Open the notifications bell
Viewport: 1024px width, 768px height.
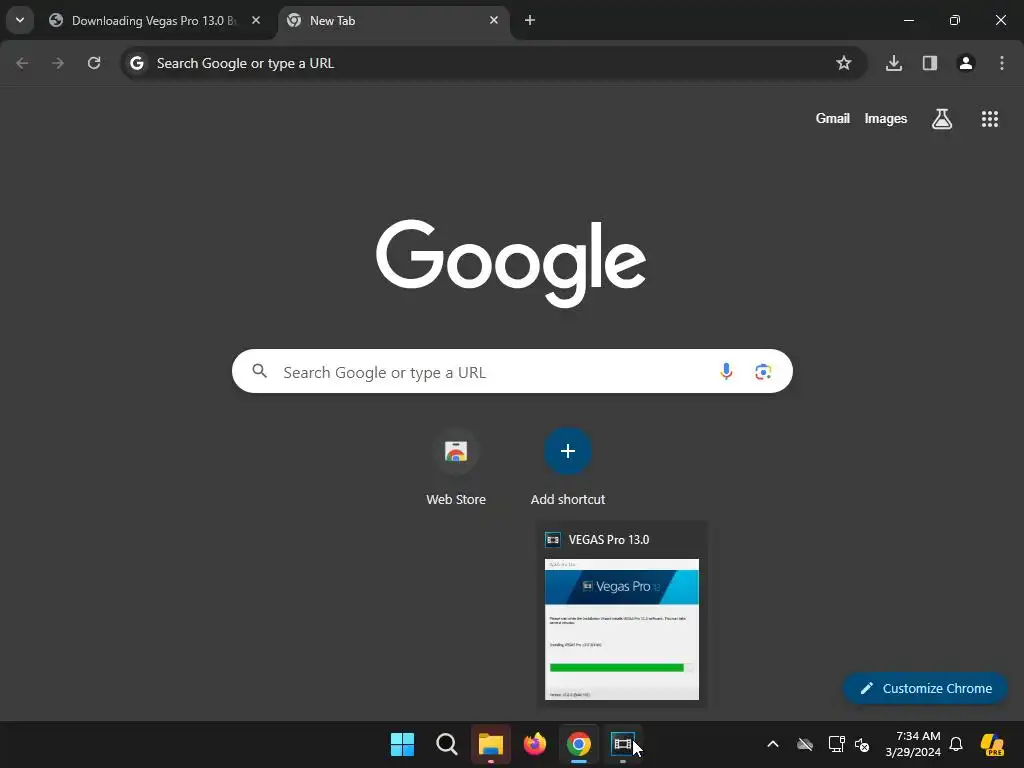pos(956,744)
